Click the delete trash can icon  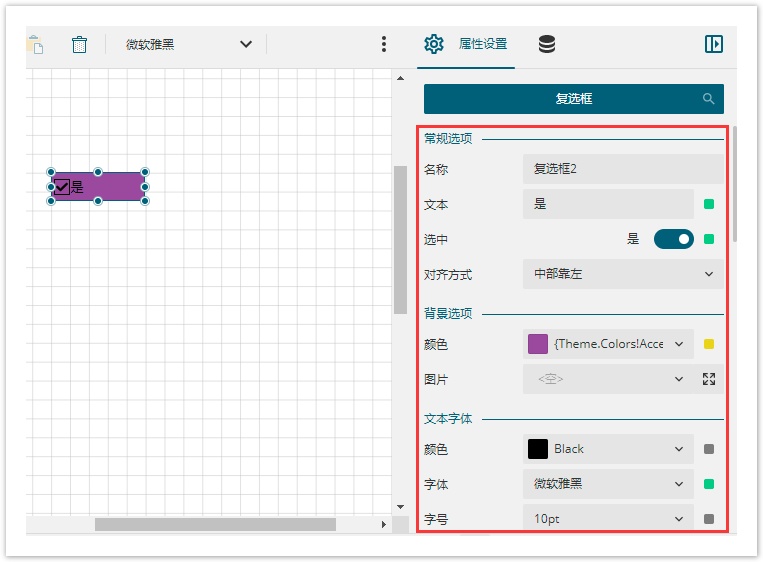coord(79,44)
